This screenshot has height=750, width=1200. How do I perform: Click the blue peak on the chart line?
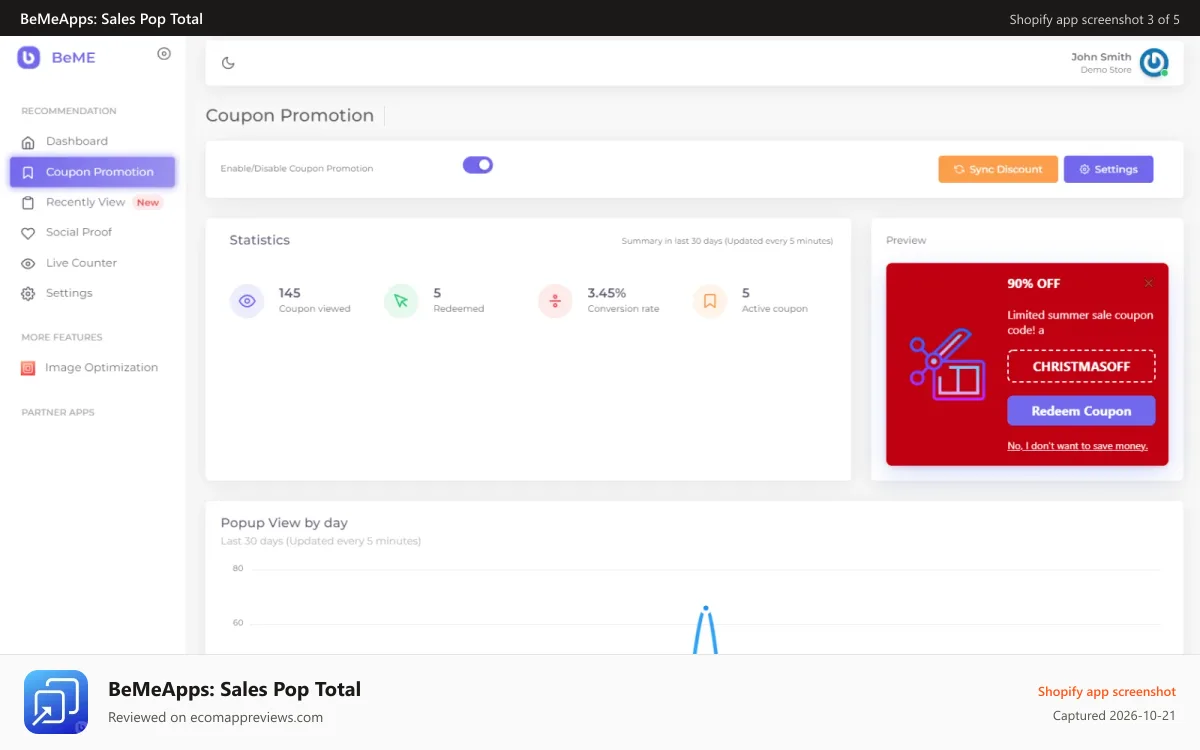pos(706,609)
